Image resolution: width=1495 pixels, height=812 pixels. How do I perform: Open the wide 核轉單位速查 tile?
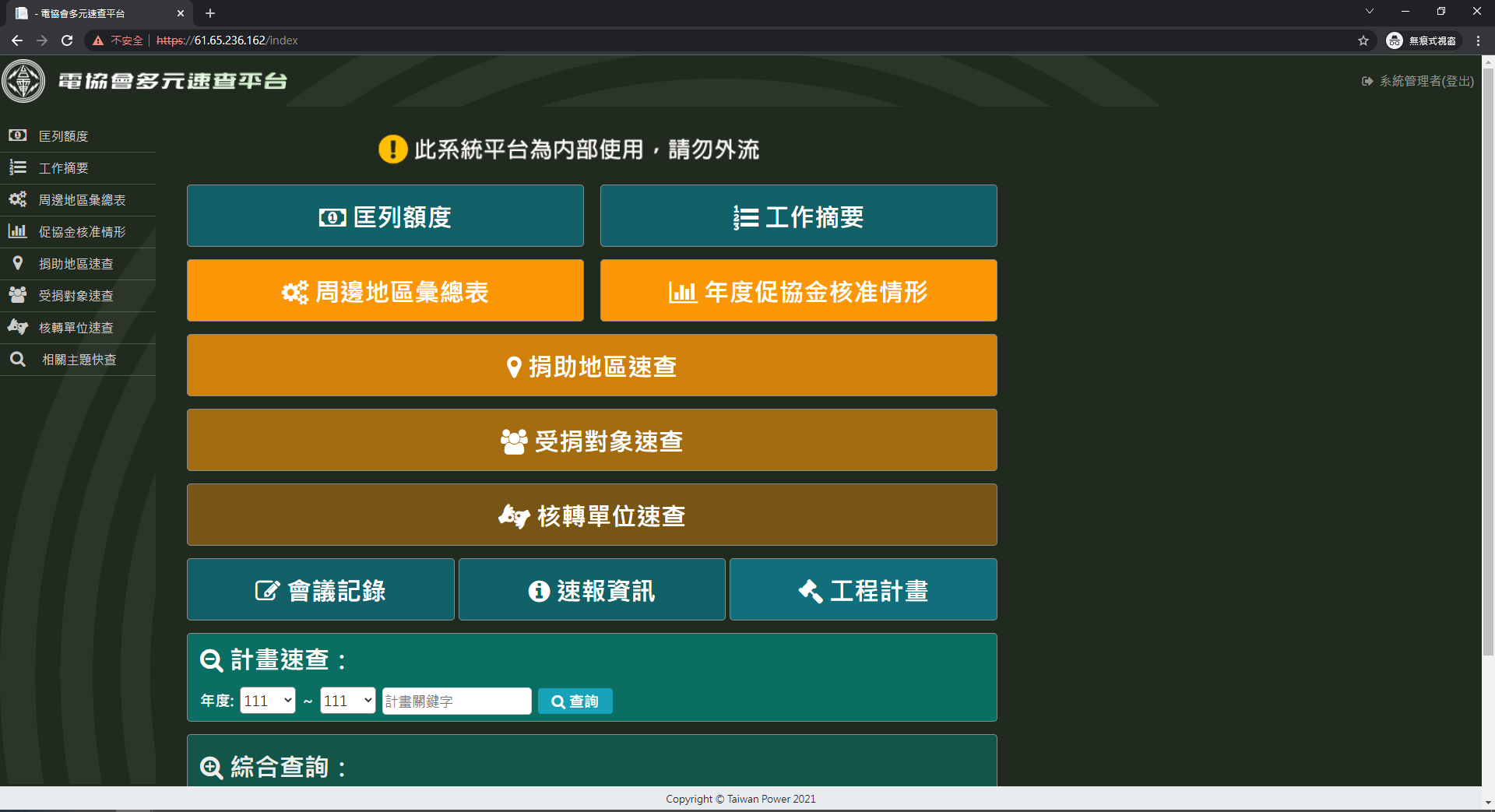[592, 515]
